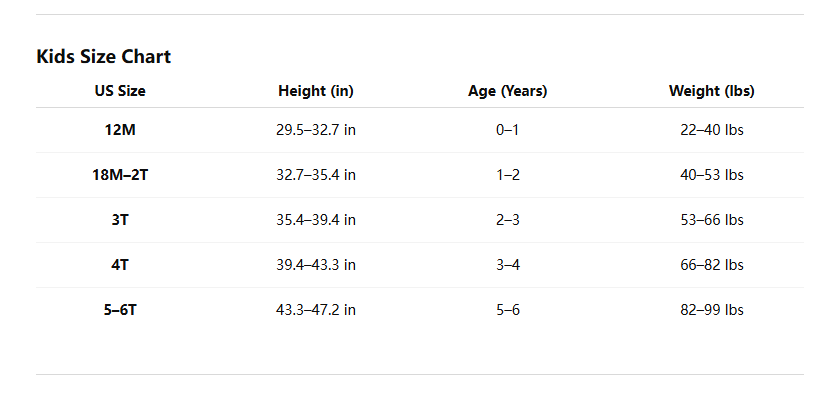Screen dimensions: 834x404
Task: Click the Weight (lbs) column header
Action: coord(712,91)
